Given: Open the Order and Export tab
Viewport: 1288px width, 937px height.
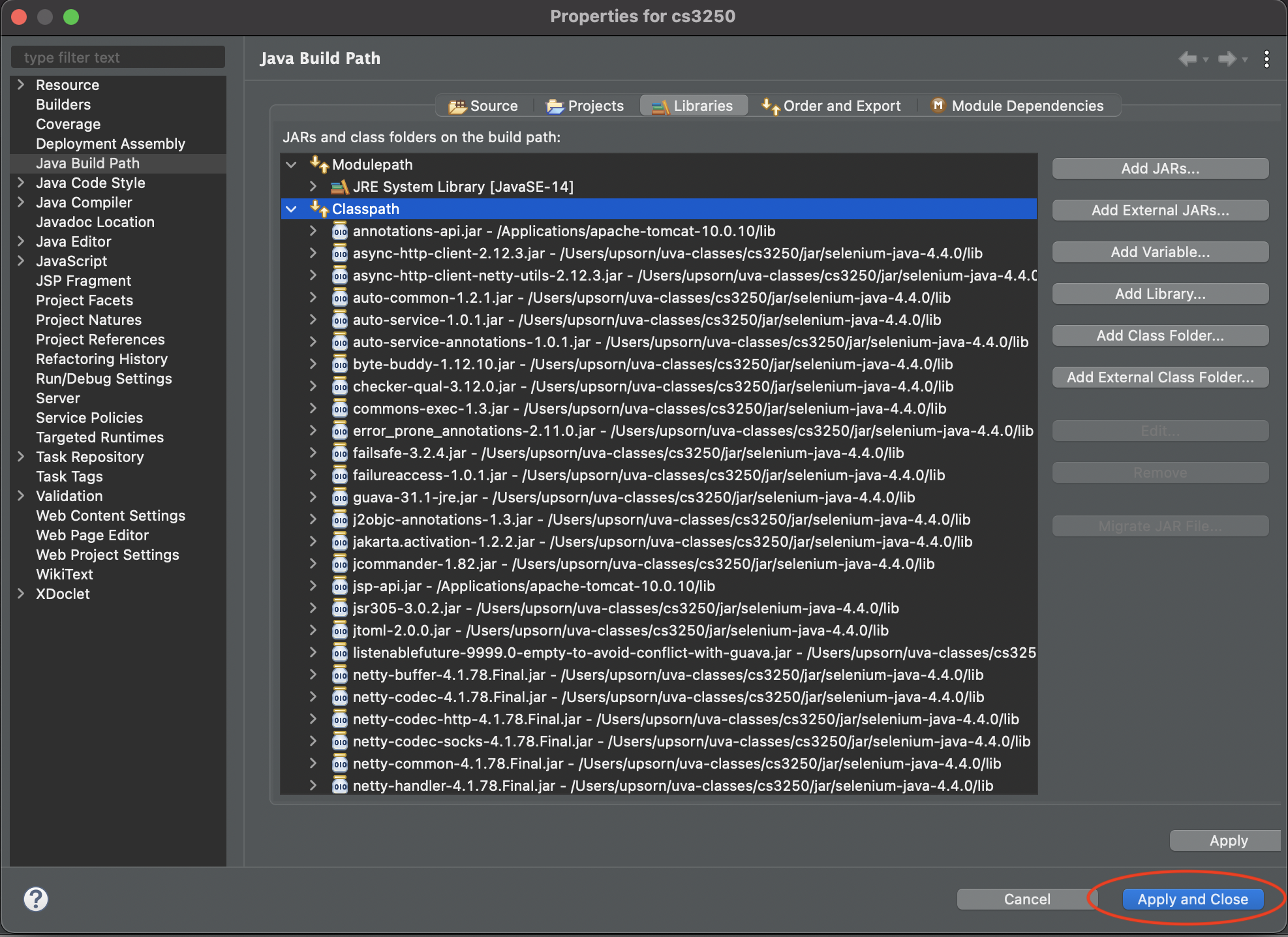Looking at the screenshot, I should coord(831,106).
